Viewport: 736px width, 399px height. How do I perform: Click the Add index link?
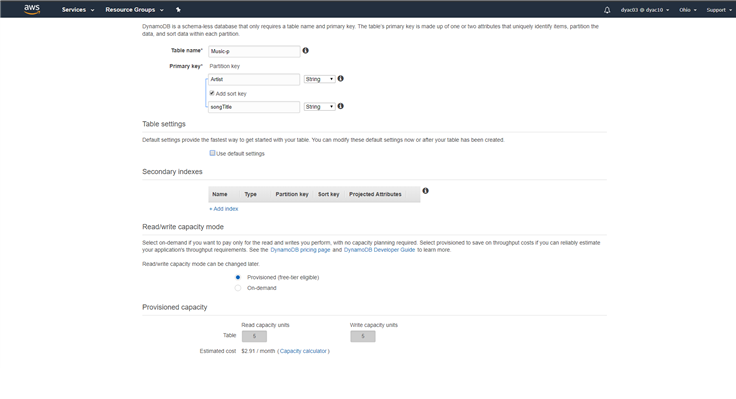coord(224,209)
